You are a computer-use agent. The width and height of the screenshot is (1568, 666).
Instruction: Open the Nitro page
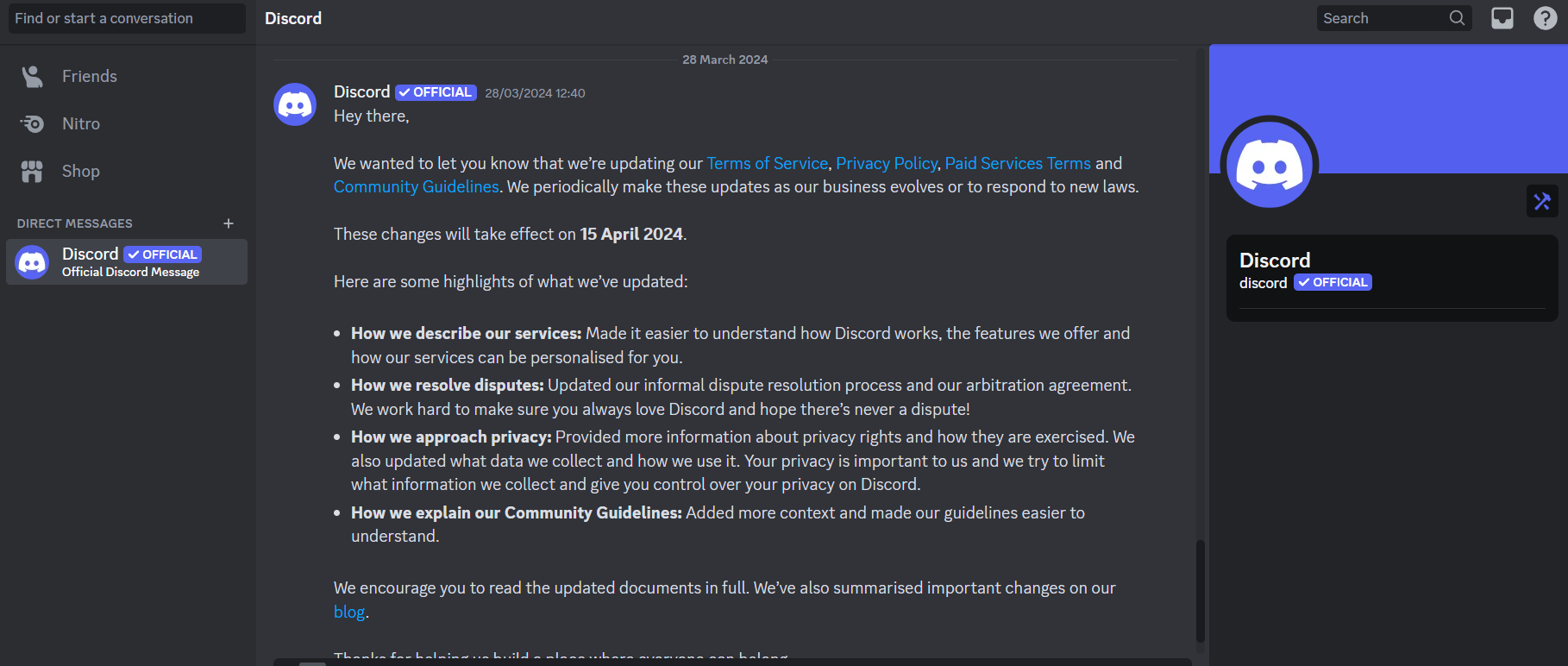(82, 123)
